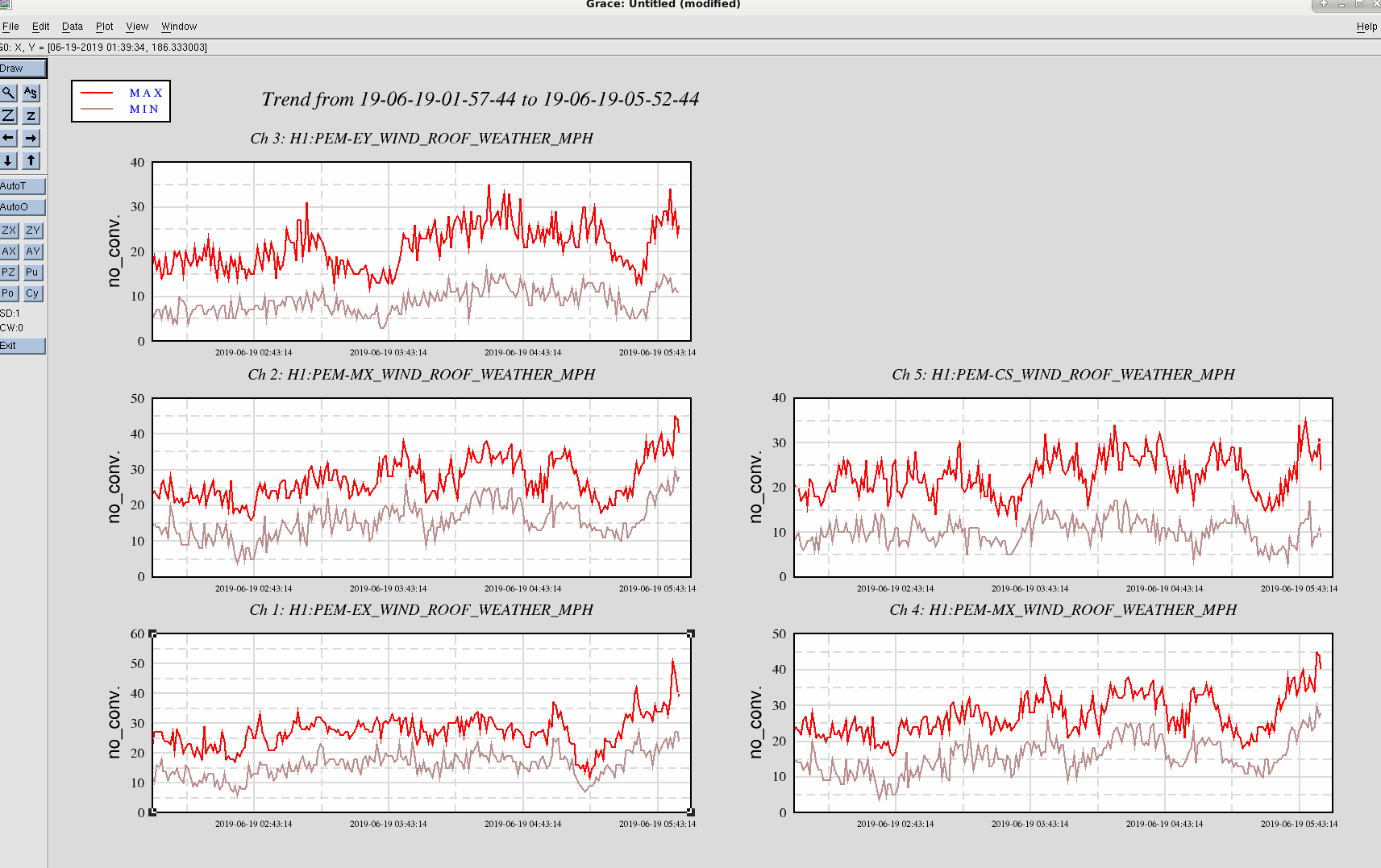The width and height of the screenshot is (1381, 868).
Task: Select the Ch 1 EX wind graph frame
Action: tap(422, 723)
